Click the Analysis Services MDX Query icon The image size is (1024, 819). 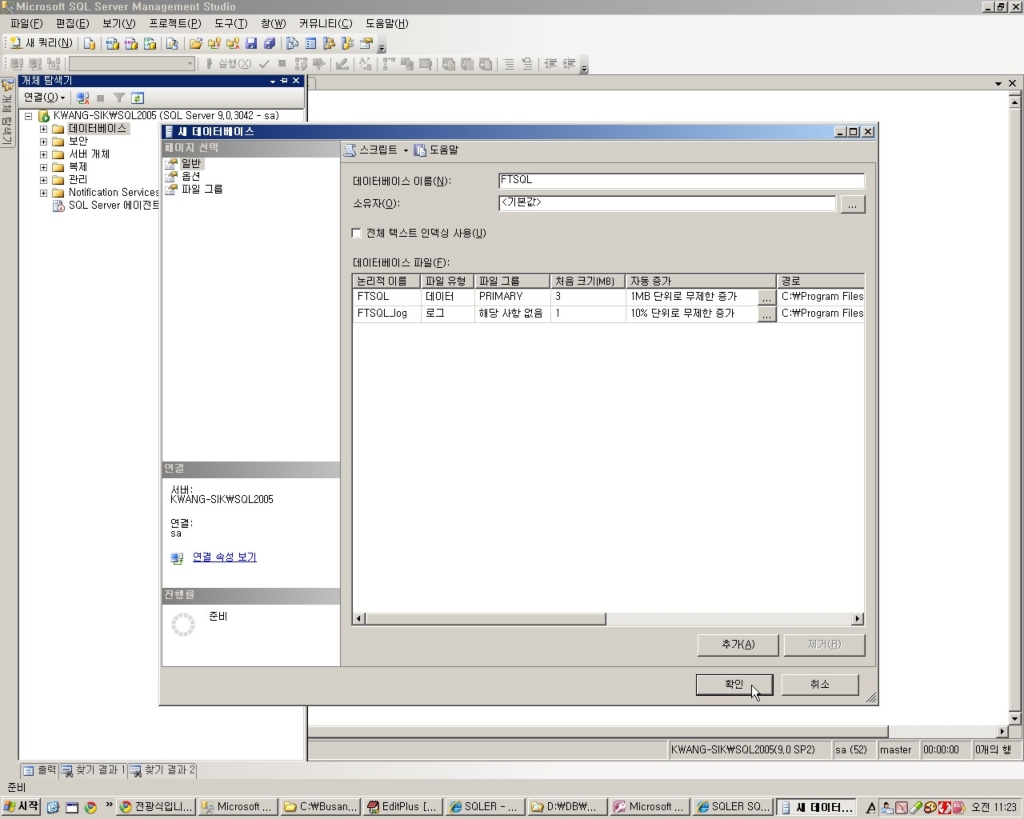pyautogui.click(x=112, y=44)
